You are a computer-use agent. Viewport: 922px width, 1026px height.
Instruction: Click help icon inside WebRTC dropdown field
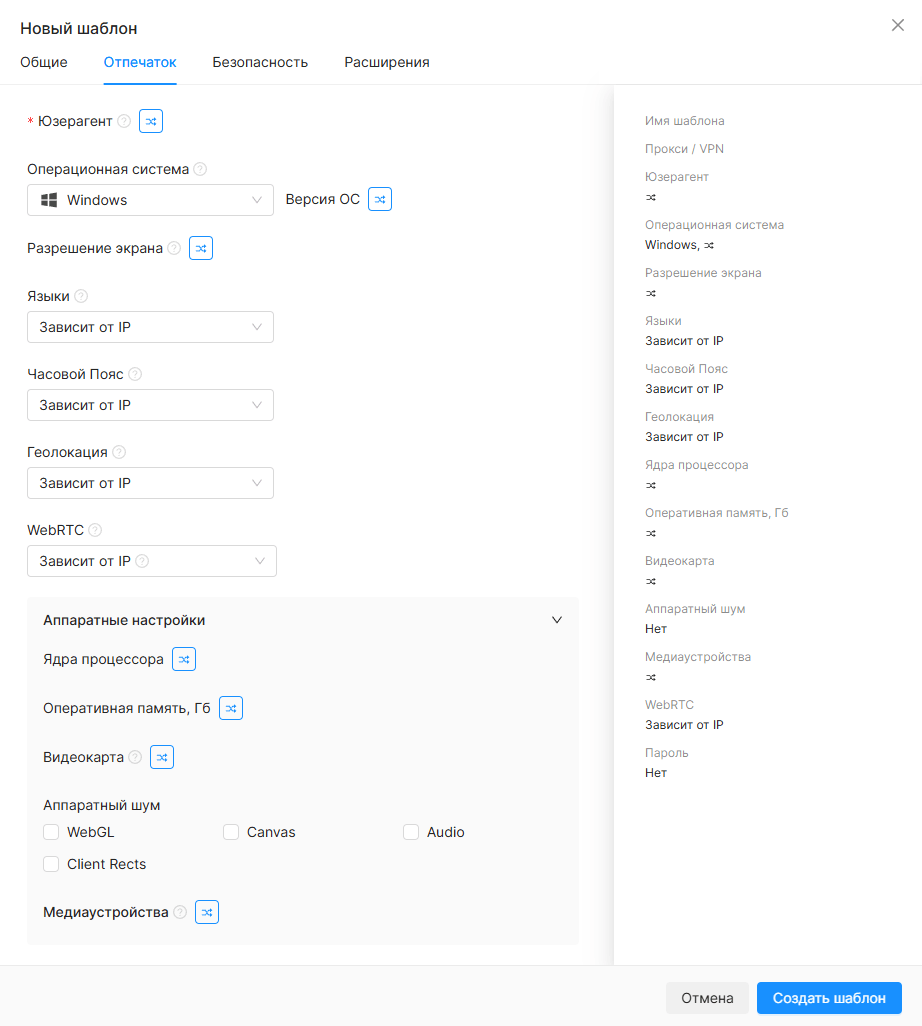click(x=142, y=561)
